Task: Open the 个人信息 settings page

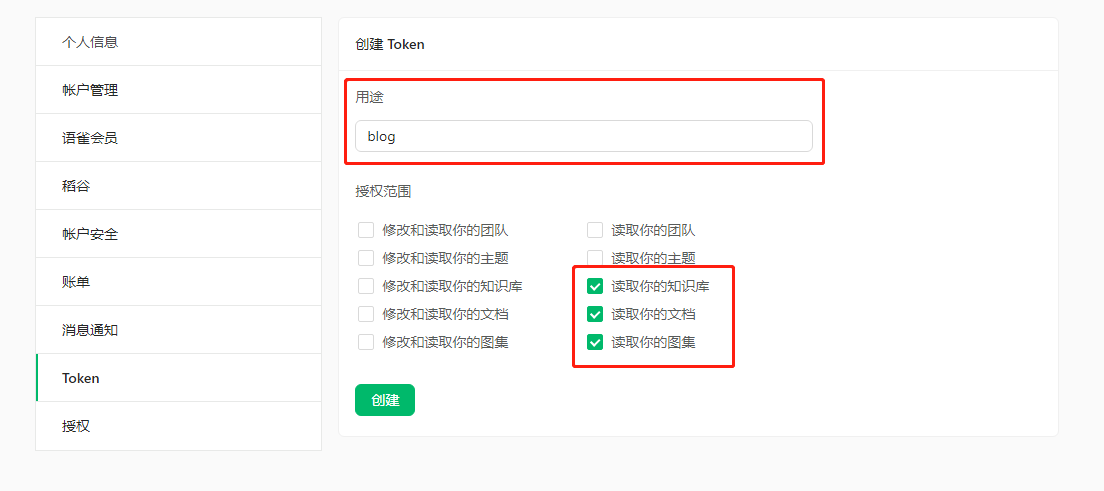Action: tap(90, 42)
